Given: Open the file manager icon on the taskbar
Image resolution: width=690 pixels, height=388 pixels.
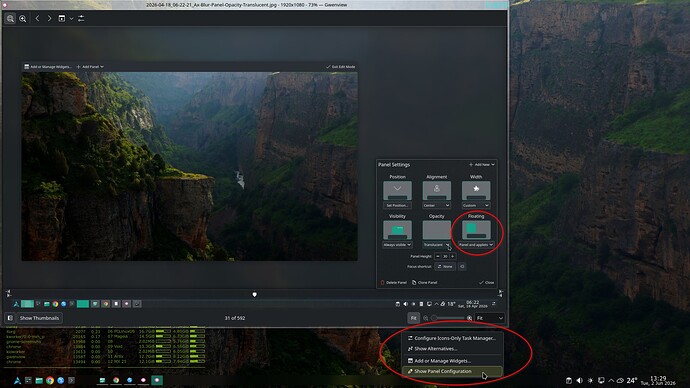Looking at the screenshot, I should tap(39, 381).
